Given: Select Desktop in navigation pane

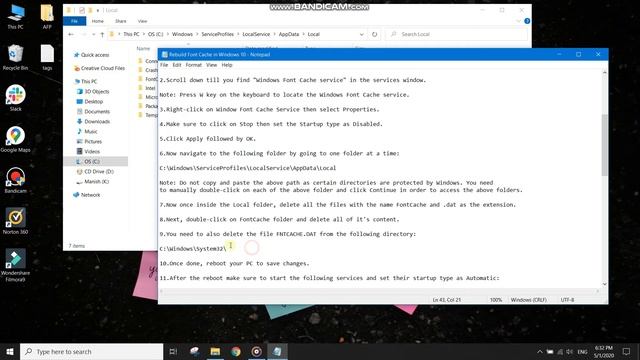Looking at the screenshot, I should tap(90, 101).
